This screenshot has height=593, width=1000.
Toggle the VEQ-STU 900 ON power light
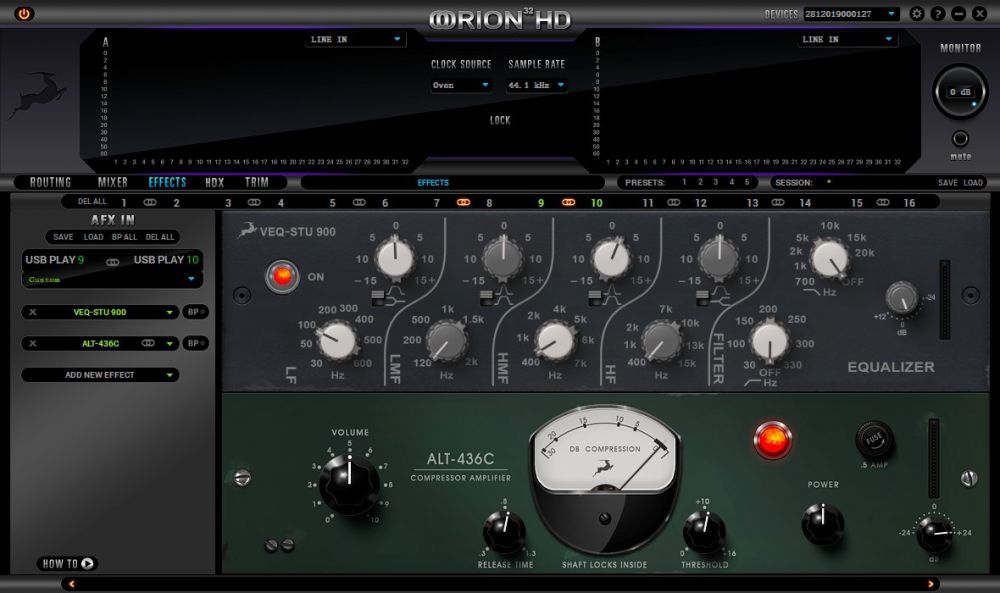click(282, 276)
